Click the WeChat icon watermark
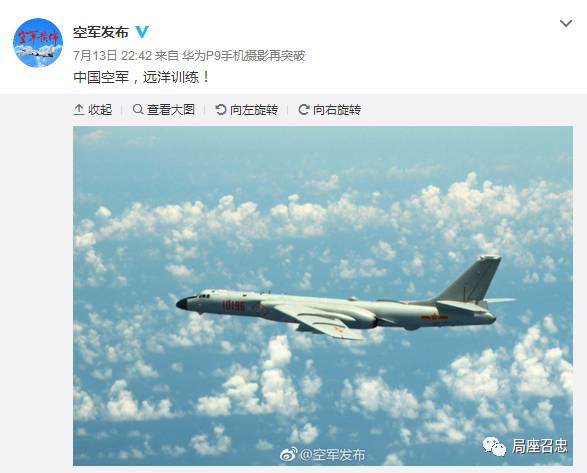Screen dimensions: 587x473 coord(494,446)
